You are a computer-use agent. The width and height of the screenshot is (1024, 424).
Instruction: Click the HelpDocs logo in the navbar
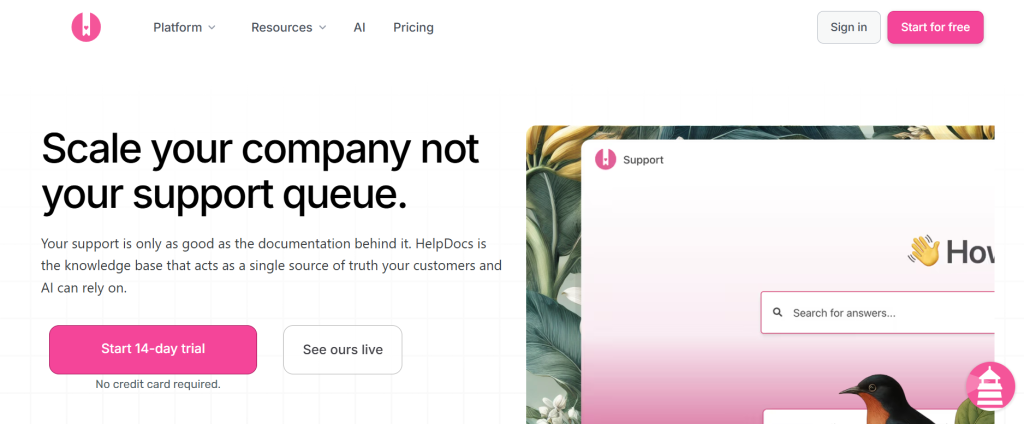[86, 27]
